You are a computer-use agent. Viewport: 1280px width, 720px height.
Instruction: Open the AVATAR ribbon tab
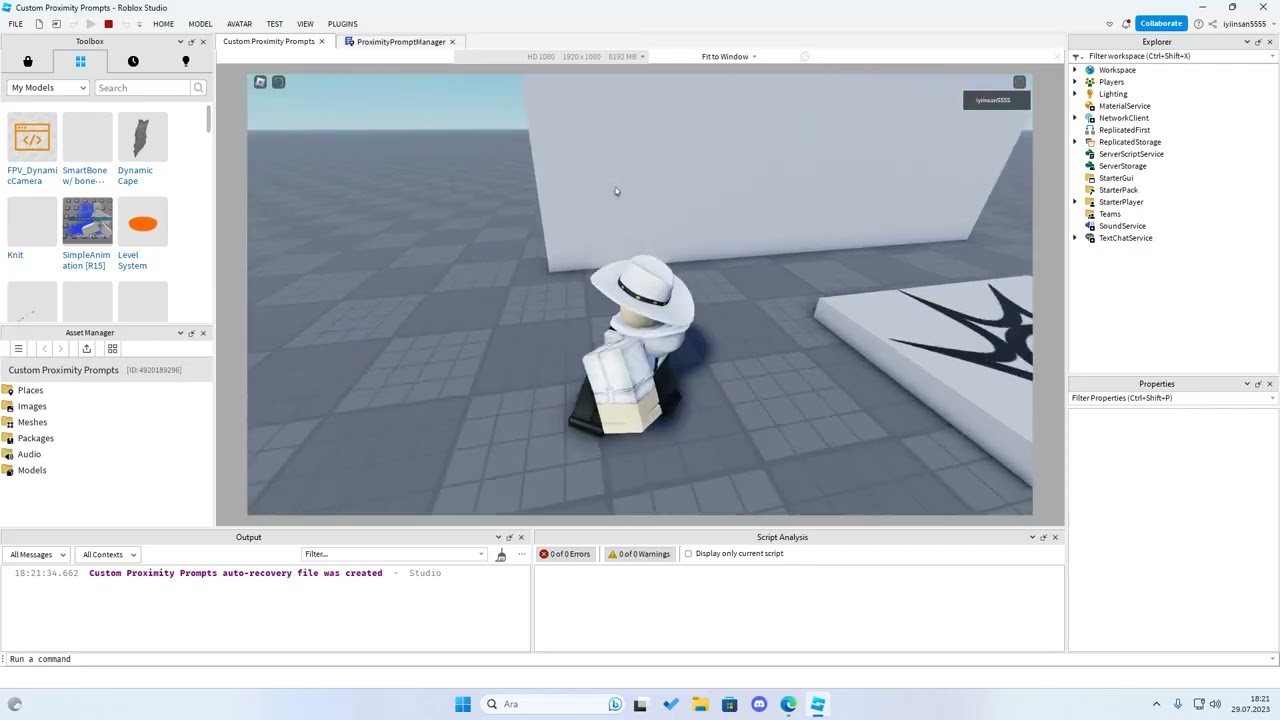tap(239, 24)
